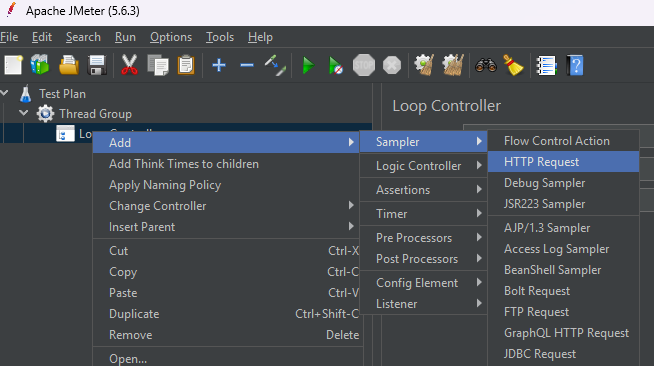Click the Cut scissors icon
The image size is (654, 366).
129,65
